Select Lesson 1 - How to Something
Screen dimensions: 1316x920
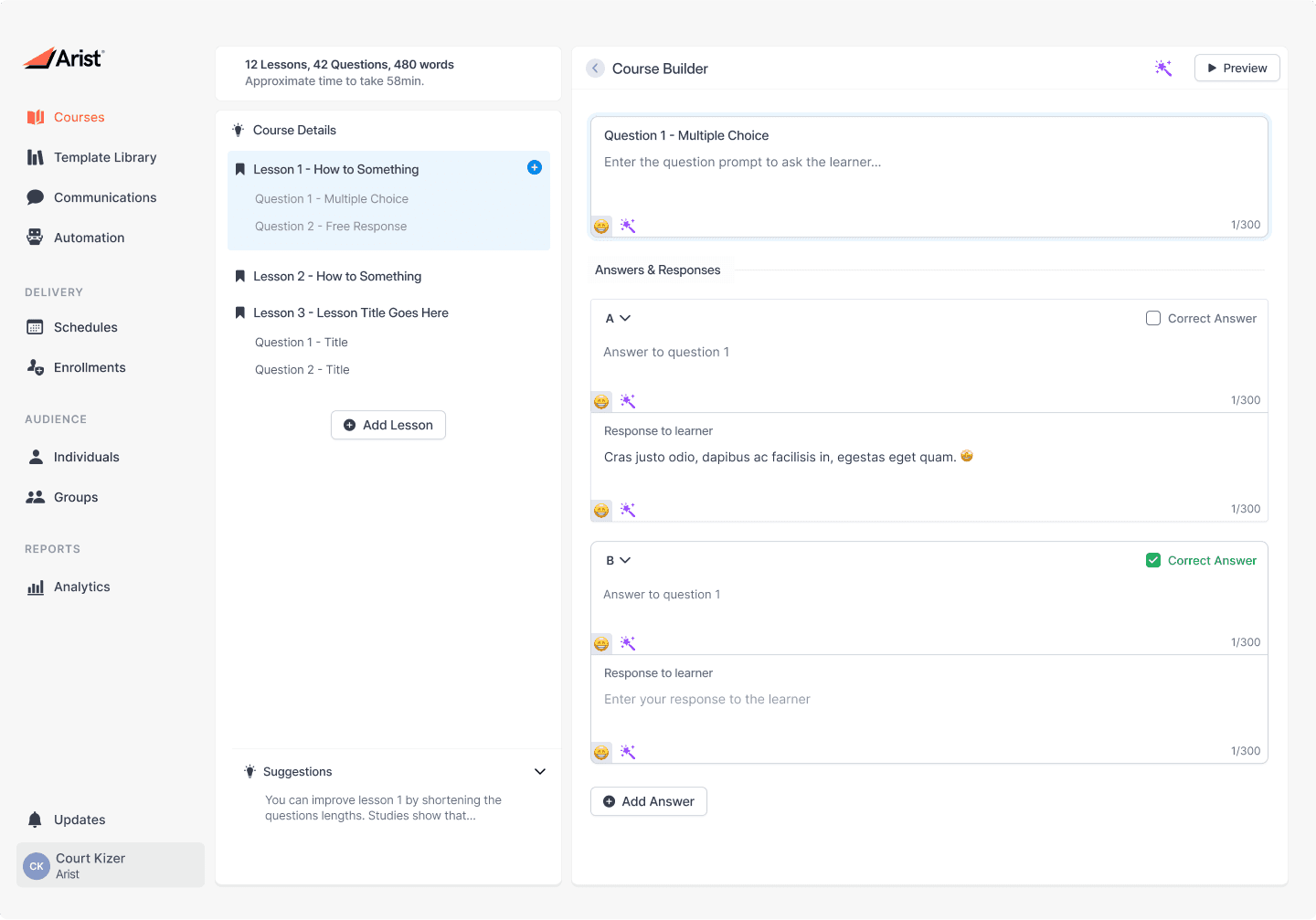click(336, 169)
